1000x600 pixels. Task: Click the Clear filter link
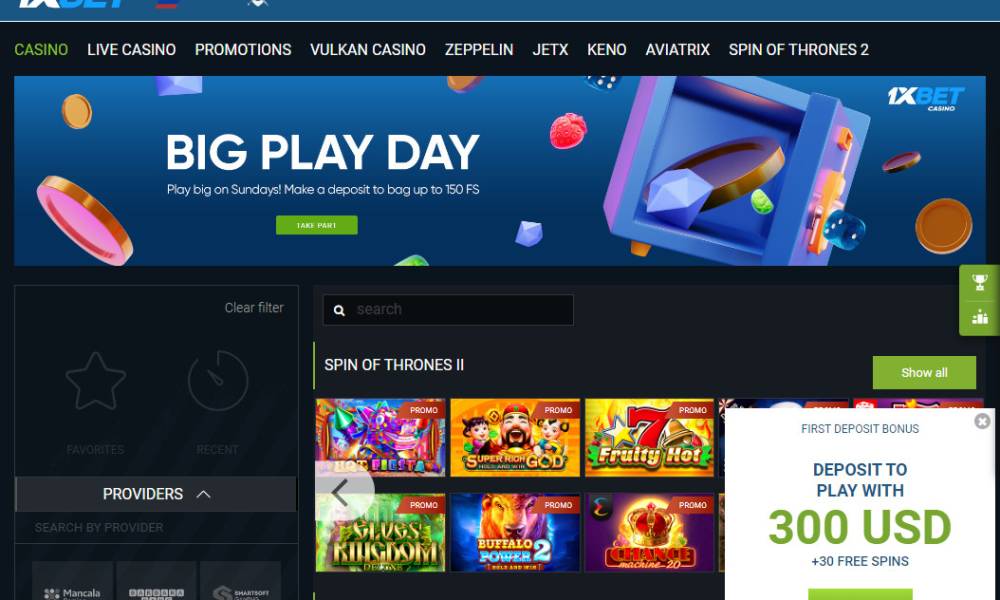click(254, 307)
